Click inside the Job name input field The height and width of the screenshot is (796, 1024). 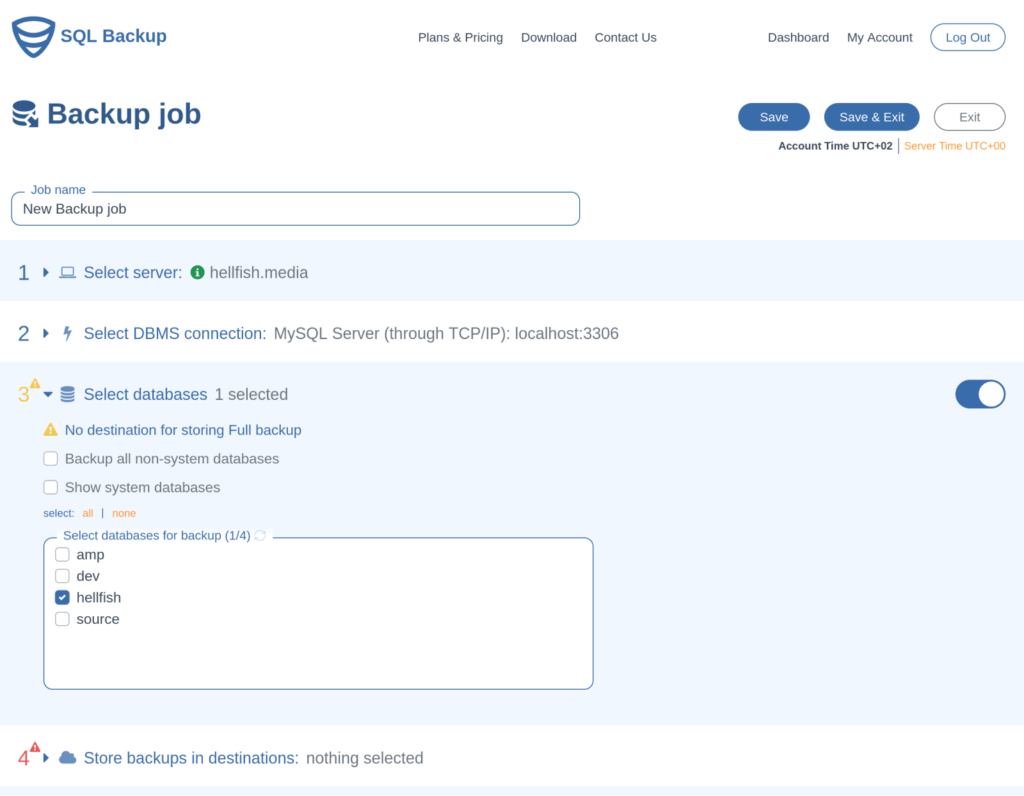click(x=295, y=208)
